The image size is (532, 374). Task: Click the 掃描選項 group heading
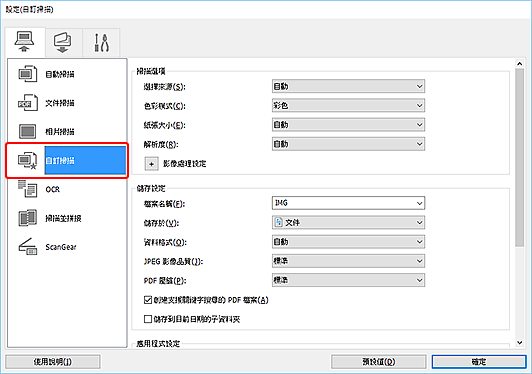point(151,71)
